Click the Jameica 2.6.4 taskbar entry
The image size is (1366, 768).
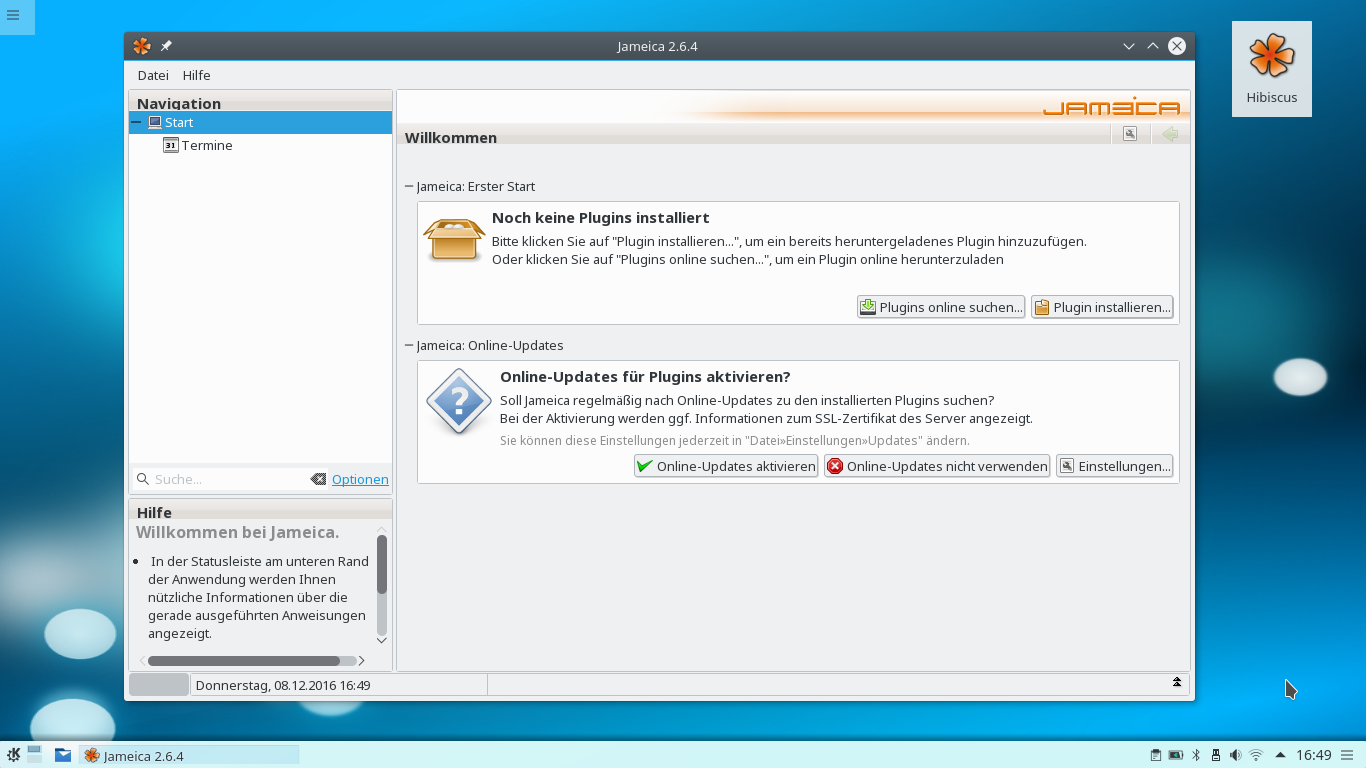click(190, 755)
